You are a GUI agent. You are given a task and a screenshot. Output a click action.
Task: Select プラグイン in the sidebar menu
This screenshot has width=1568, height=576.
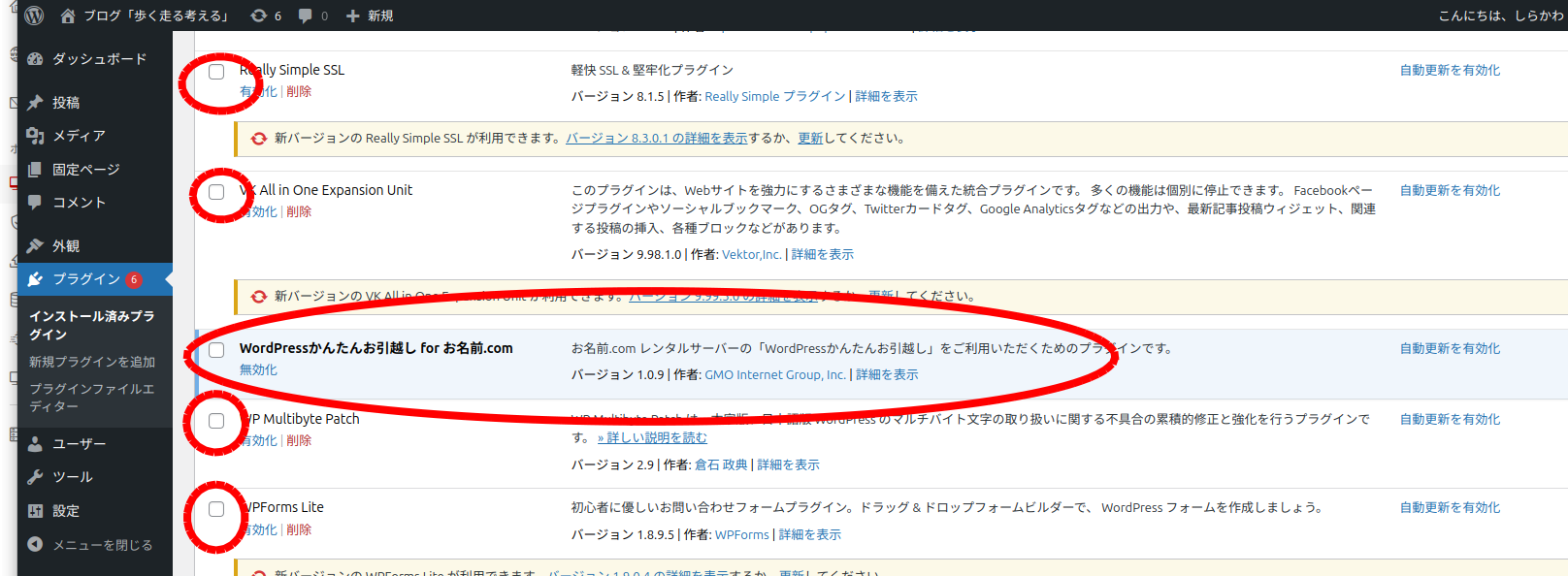pyautogui.click(x=95, y=279)
